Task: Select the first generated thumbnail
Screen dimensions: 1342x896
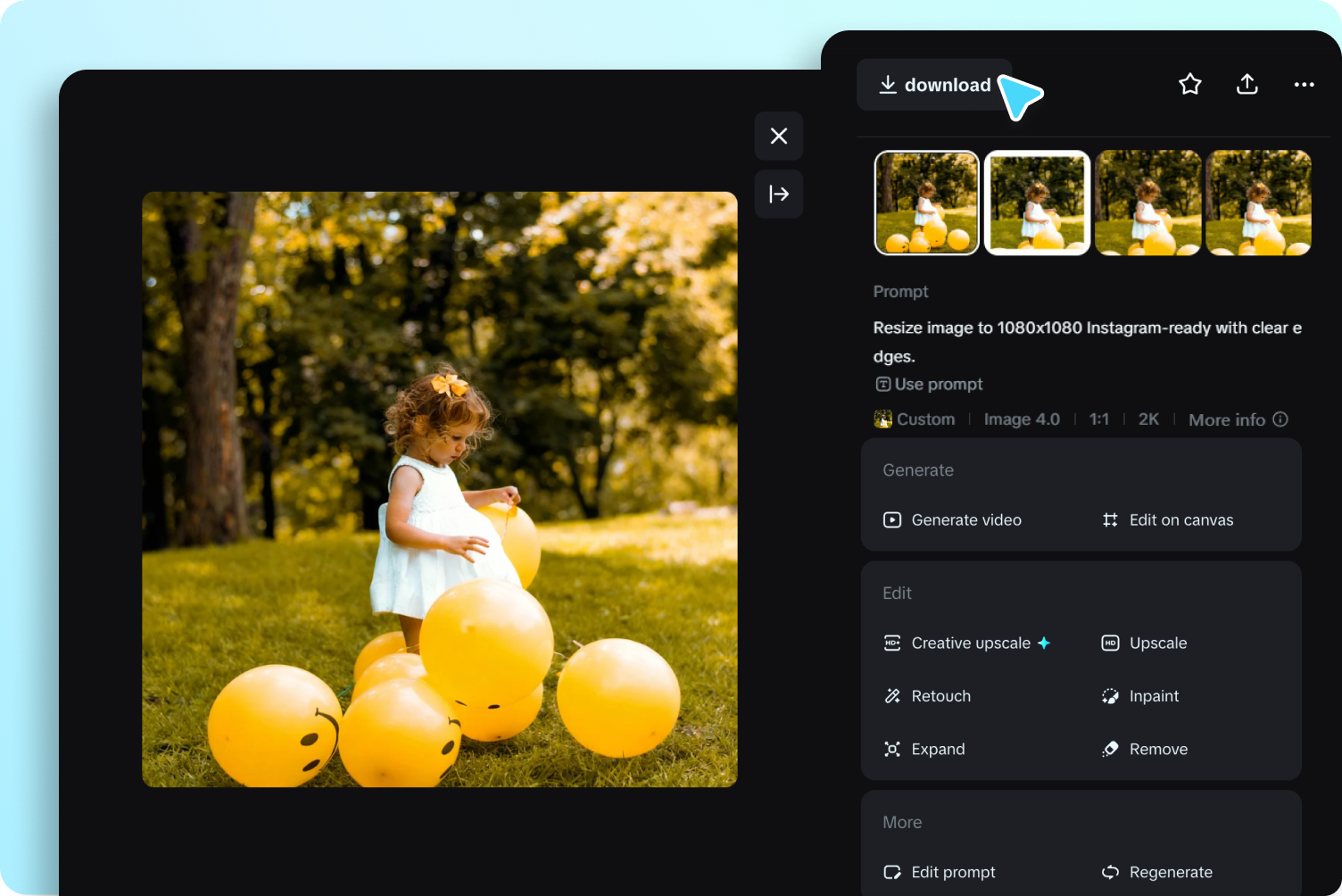Action: click(x=927, y=203)
